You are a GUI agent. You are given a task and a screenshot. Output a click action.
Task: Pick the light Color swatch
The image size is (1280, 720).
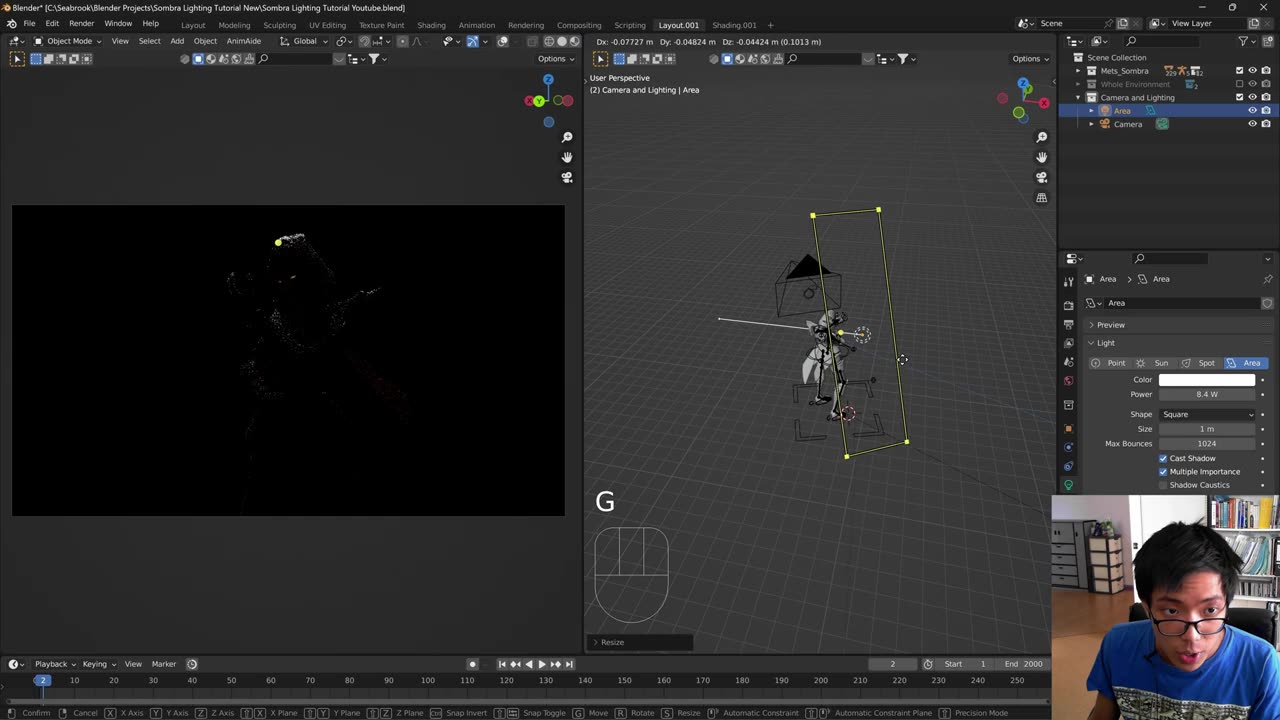click(1207, 380)
